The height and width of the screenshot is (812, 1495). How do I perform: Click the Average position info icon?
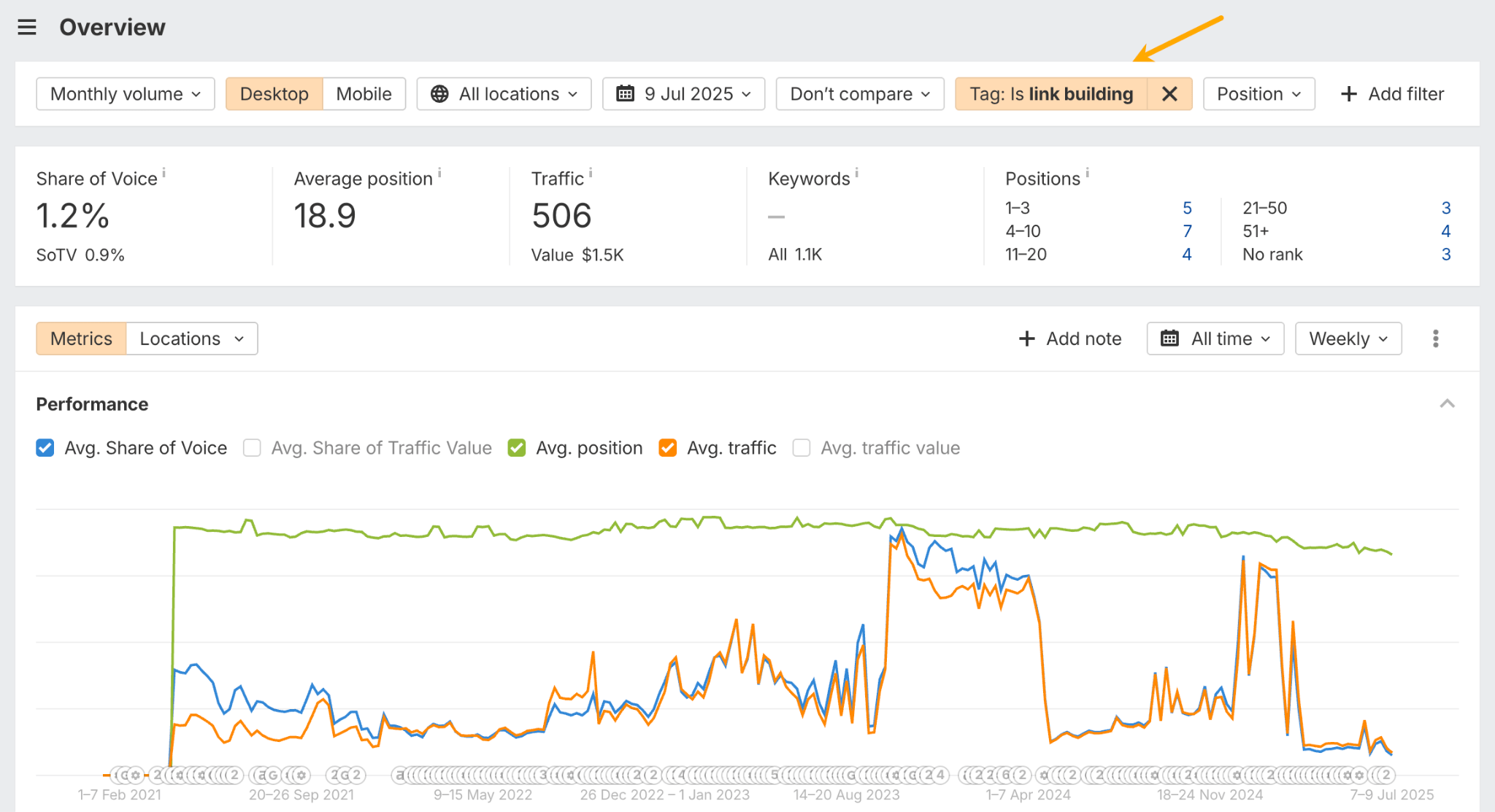click(x=439, y=173)
